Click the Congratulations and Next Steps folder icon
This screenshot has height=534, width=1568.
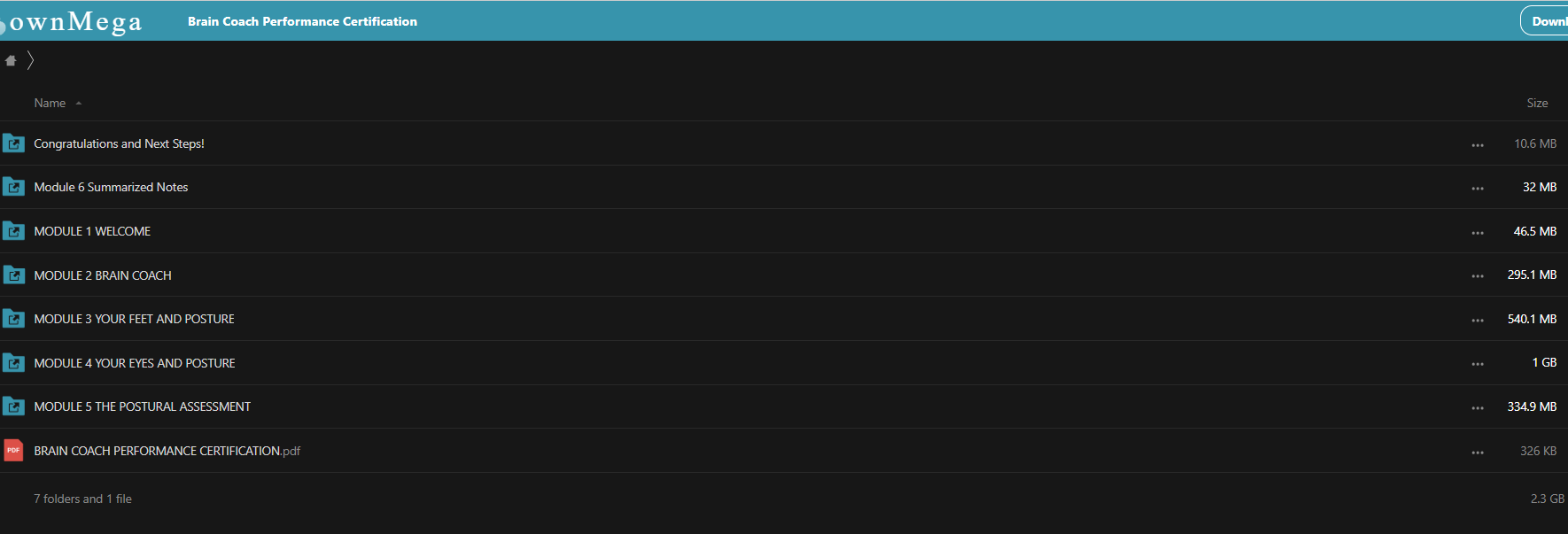(13, 143)
